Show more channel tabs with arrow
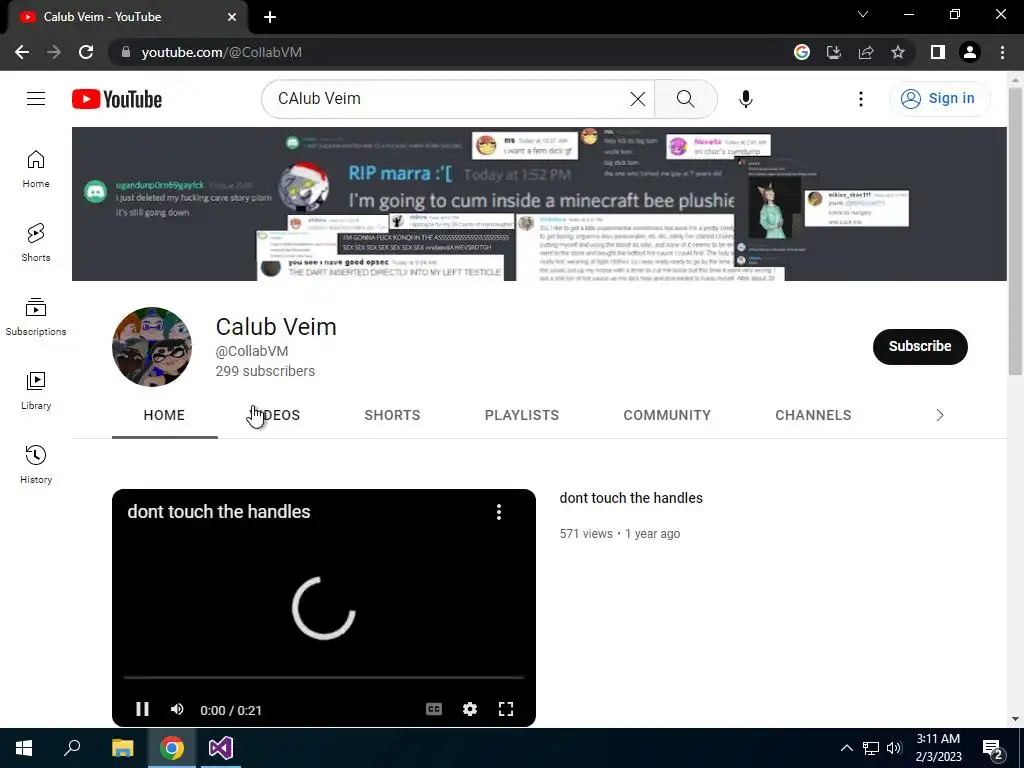Viewport: 1024px width, 768px height. point(940,415)
